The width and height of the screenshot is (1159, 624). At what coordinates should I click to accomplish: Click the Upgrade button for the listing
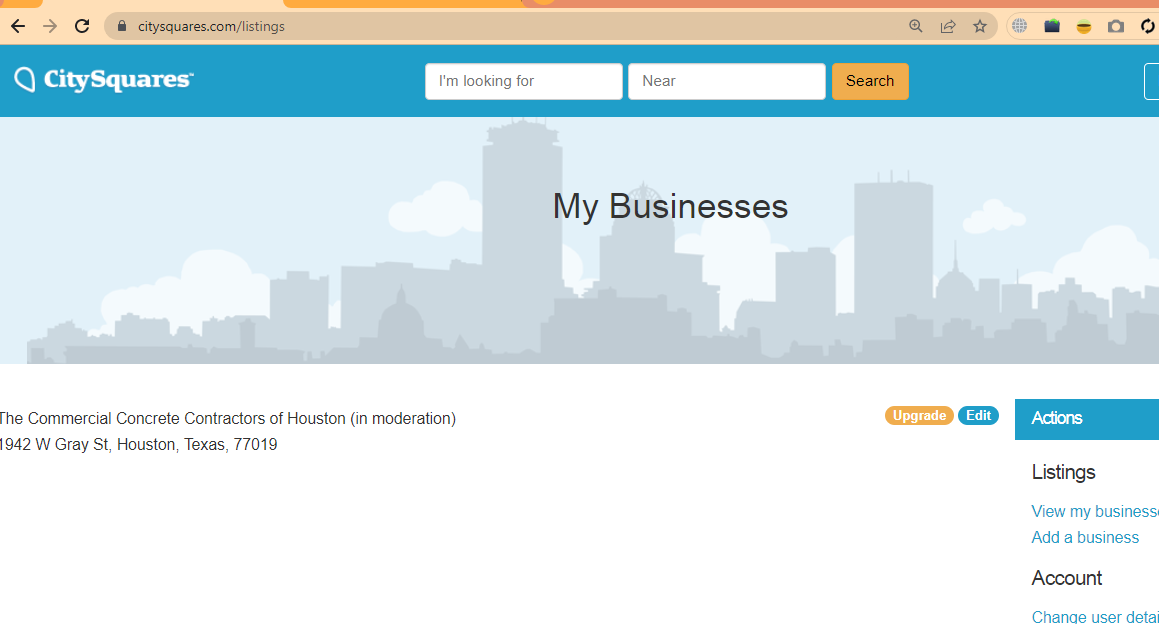pyautogui.click(x=919, y=416)
